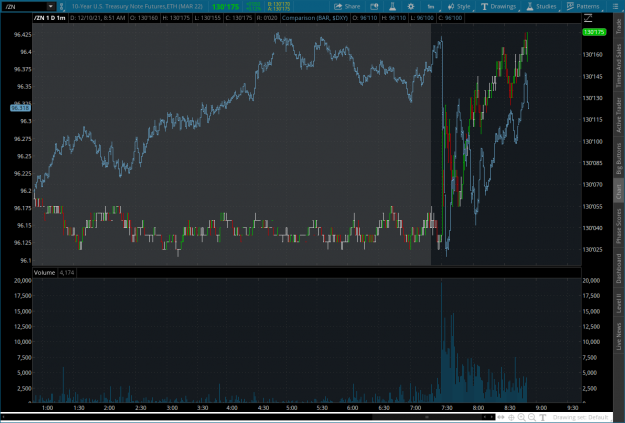Select the crosshair cursor icon
This screenshot has height=423, width=625.
point(511,417)
